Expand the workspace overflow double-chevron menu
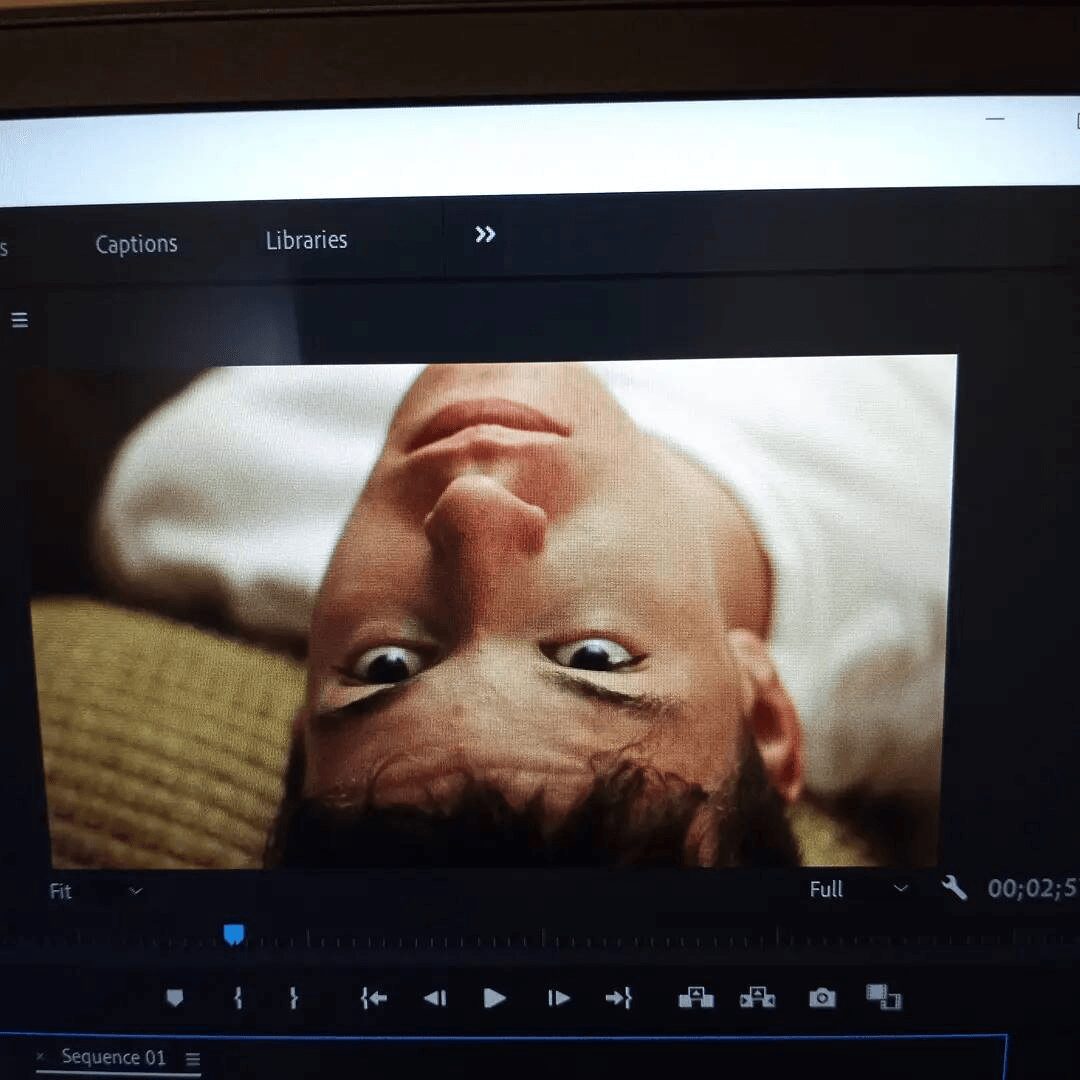The image size is (1080, 1080). coord(485,235)
